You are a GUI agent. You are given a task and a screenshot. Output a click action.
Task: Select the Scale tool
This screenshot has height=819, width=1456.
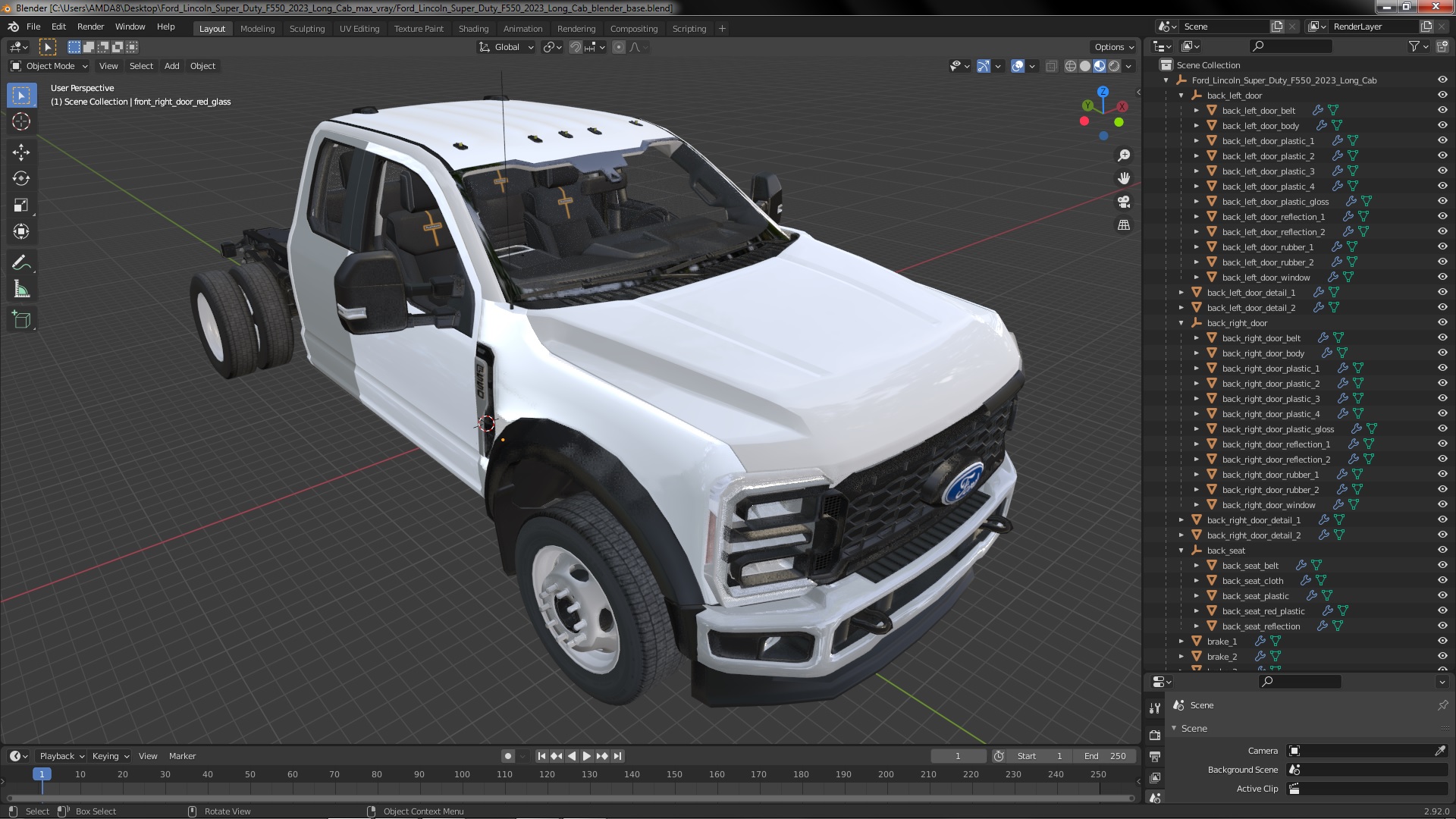(21, 206)
